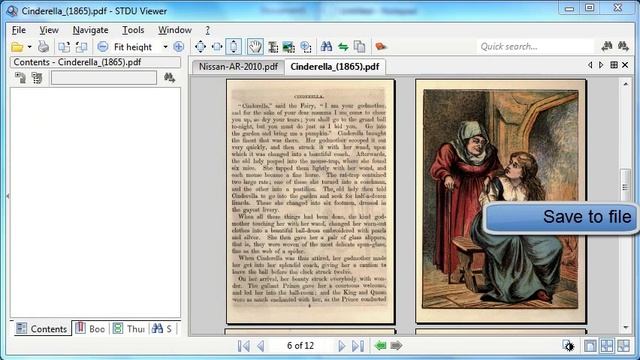Open the Window menu

[x=175, y=30]
